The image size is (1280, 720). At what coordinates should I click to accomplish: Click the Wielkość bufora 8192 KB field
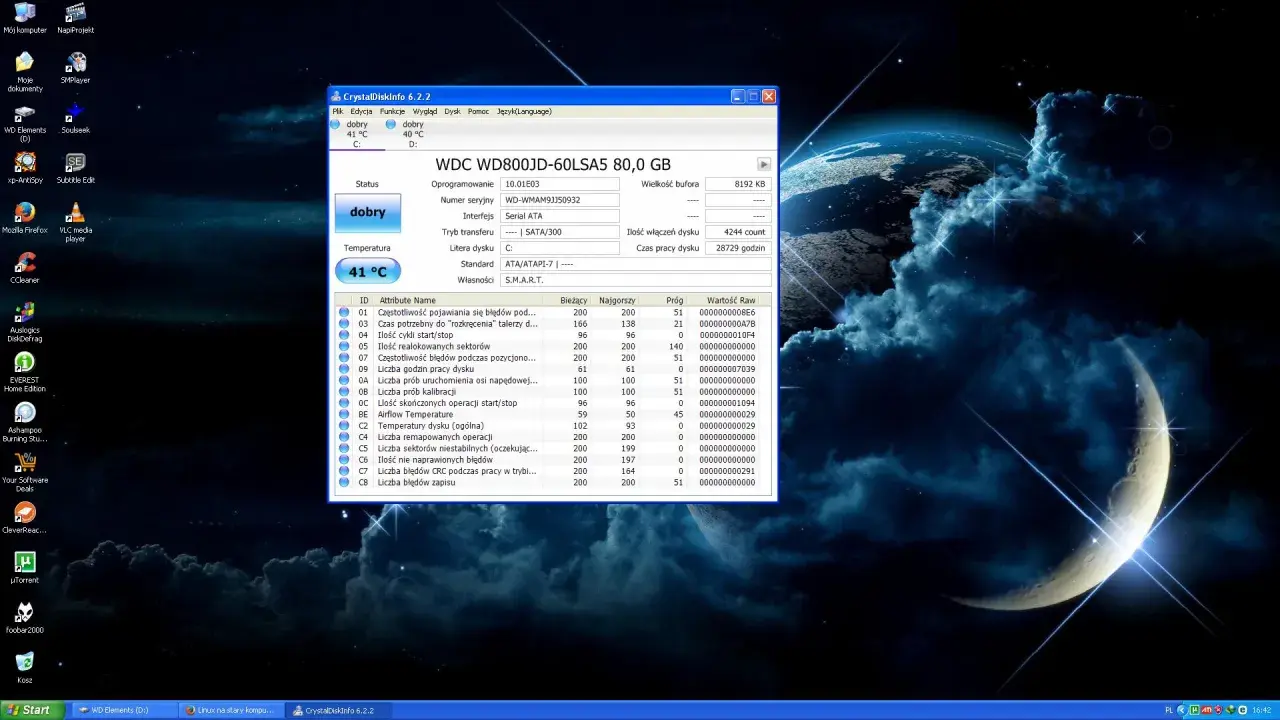click(738, 184)
